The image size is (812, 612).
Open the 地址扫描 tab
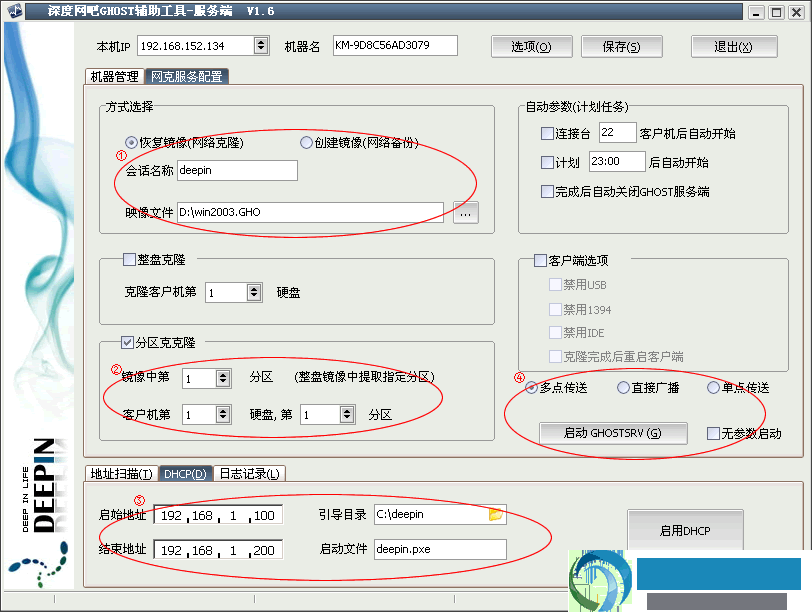click(x=121, y=473)
